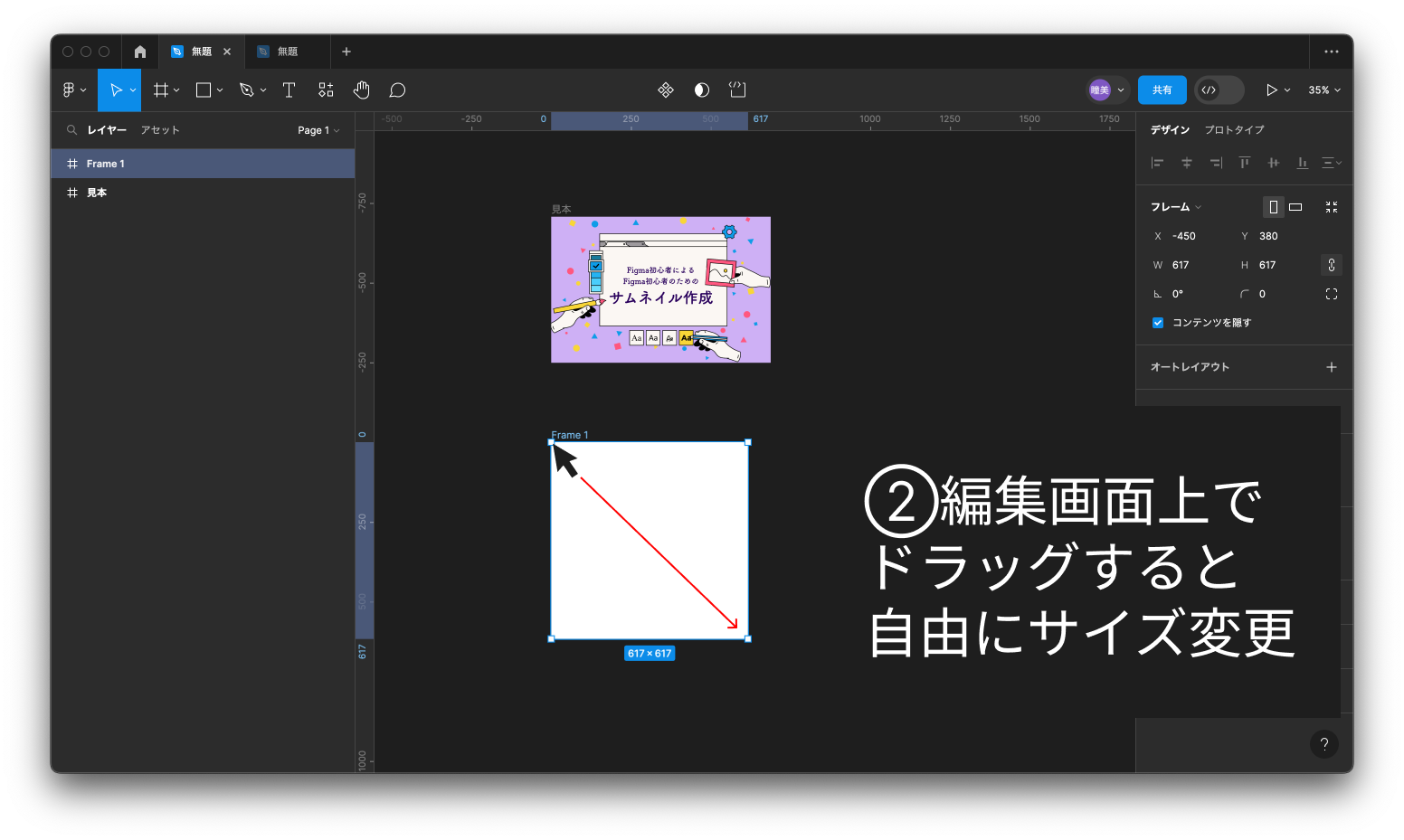Switch to the アセット tab
Screen dimensions: 1404x840
pyautogui.click(x=160, y=130)
